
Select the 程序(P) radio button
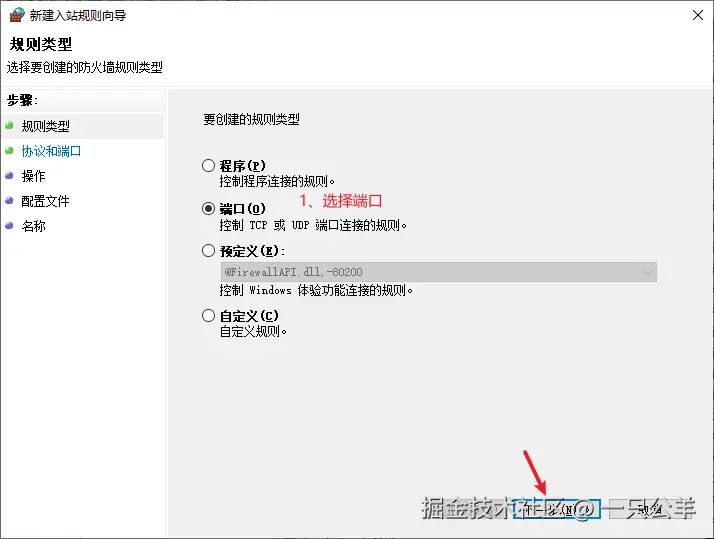point(209,165)
